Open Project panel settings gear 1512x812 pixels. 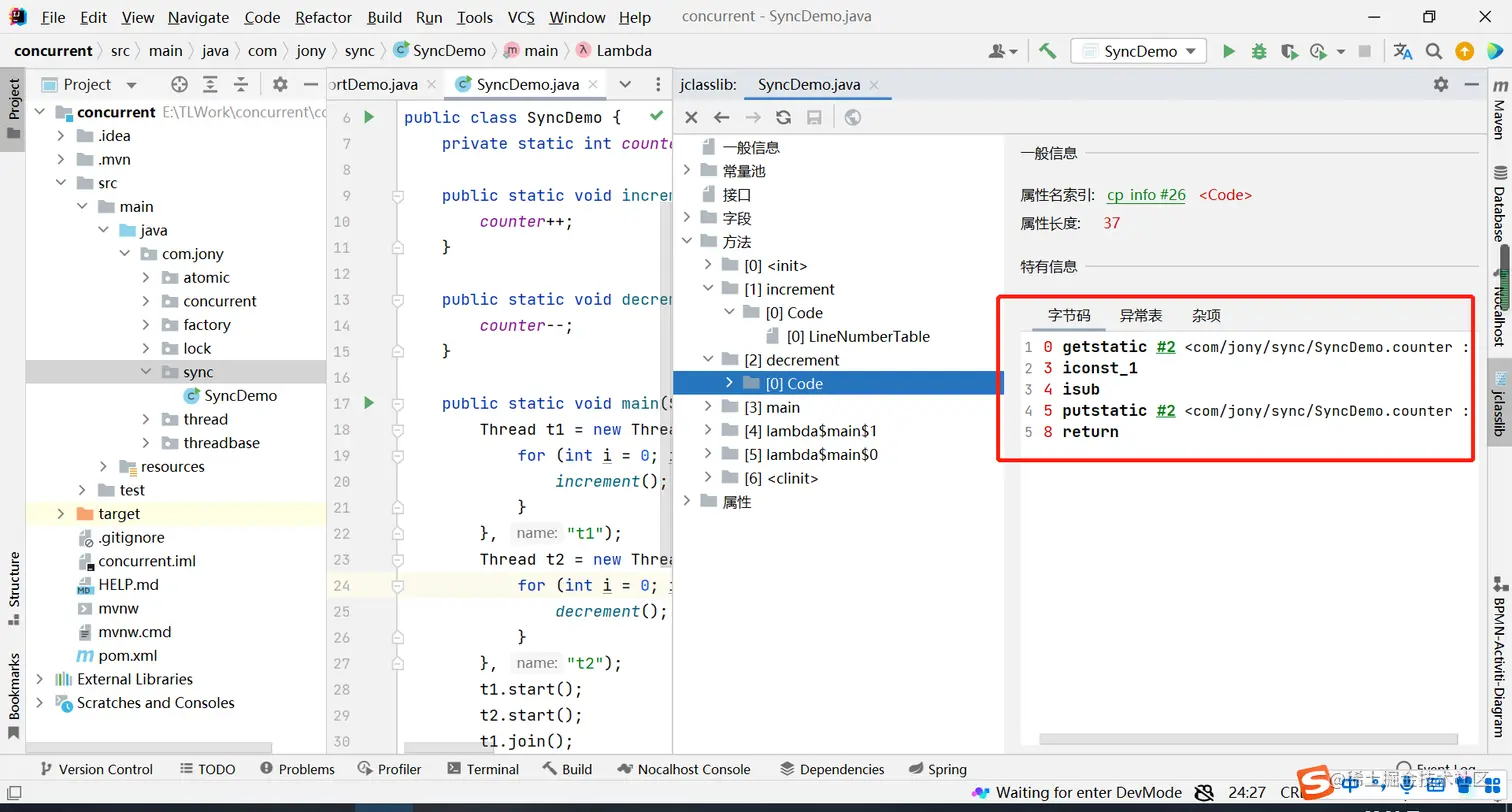pos(280,85)
